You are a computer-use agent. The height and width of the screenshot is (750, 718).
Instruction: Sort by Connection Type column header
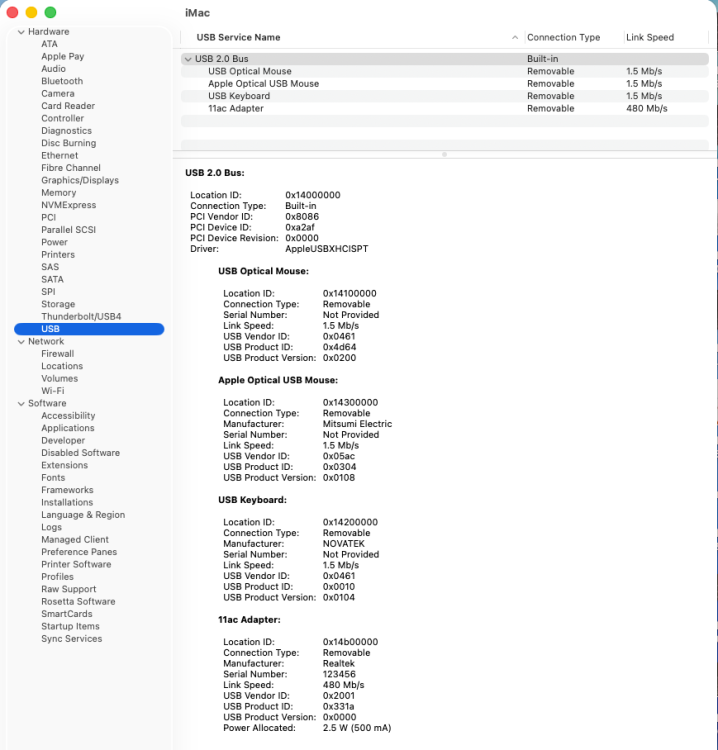point(563,37)
